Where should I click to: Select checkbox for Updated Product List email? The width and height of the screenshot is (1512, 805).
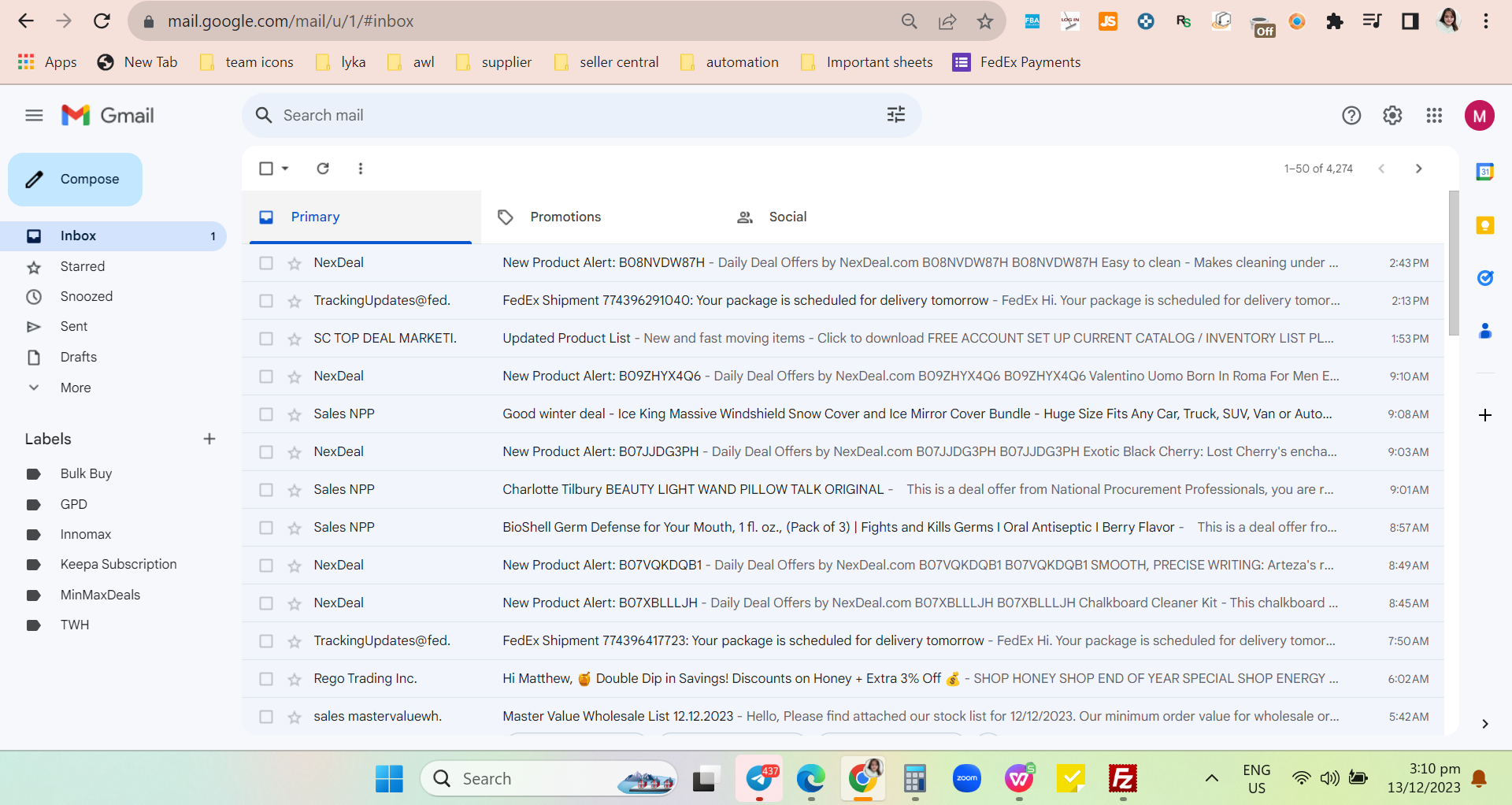point(266,339)
